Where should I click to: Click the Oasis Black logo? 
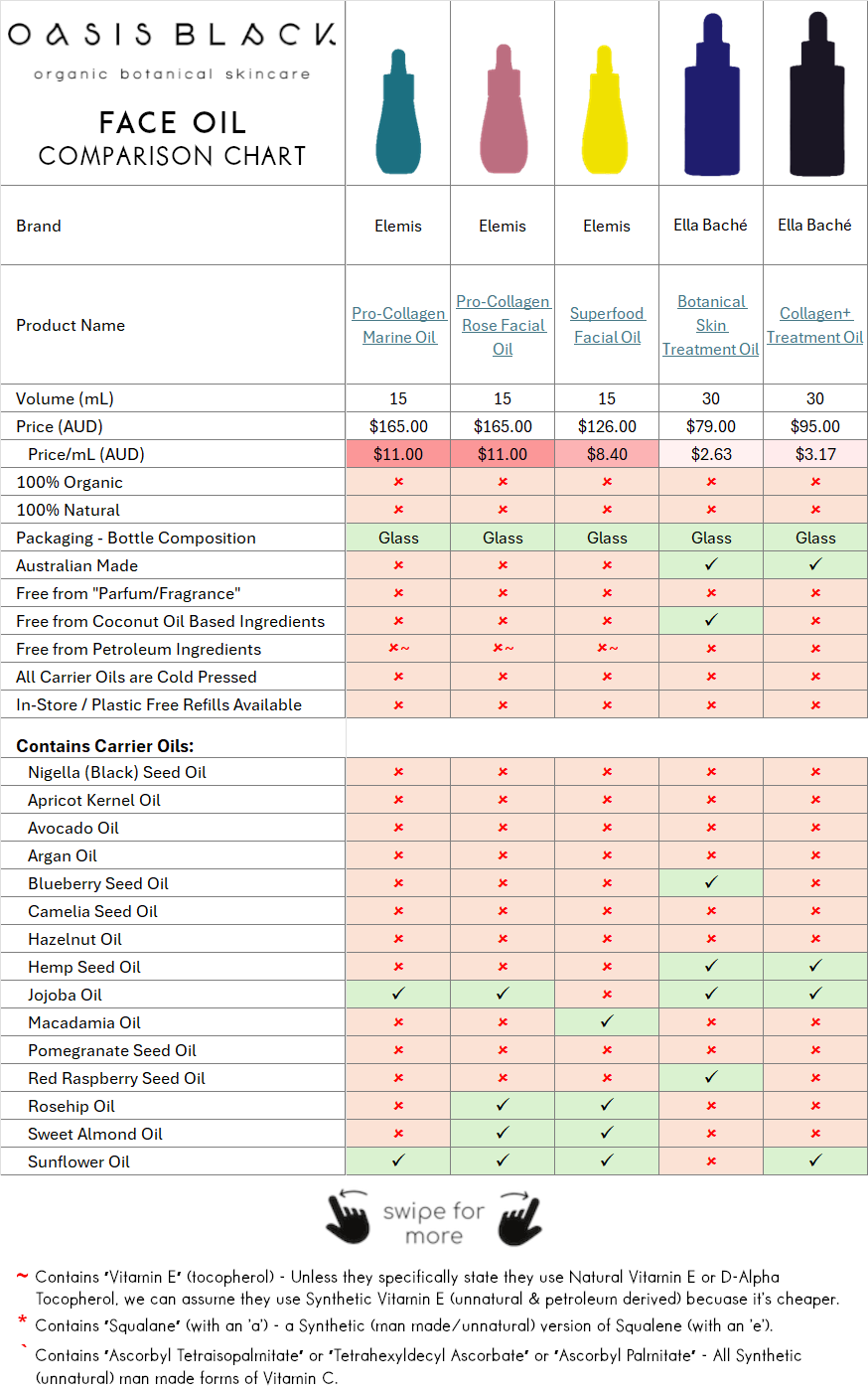point(172,35)
